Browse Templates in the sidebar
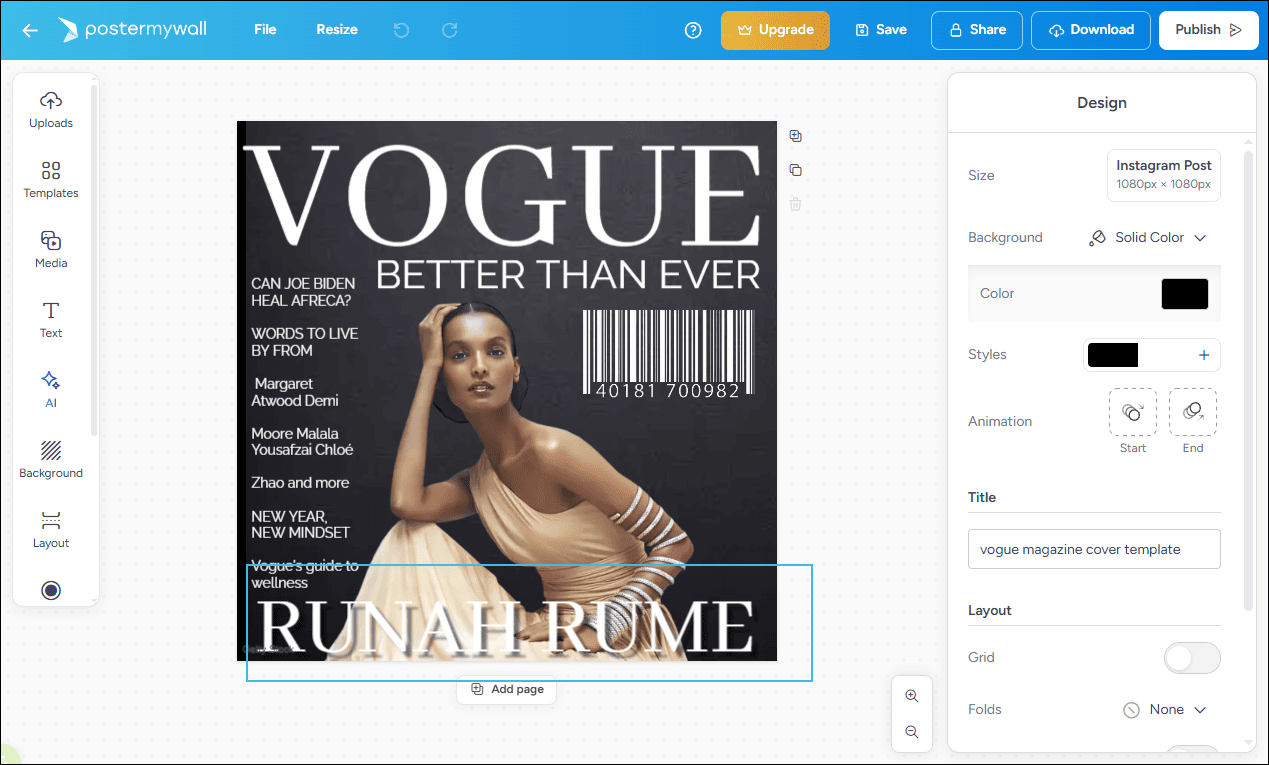 (51, 178)
